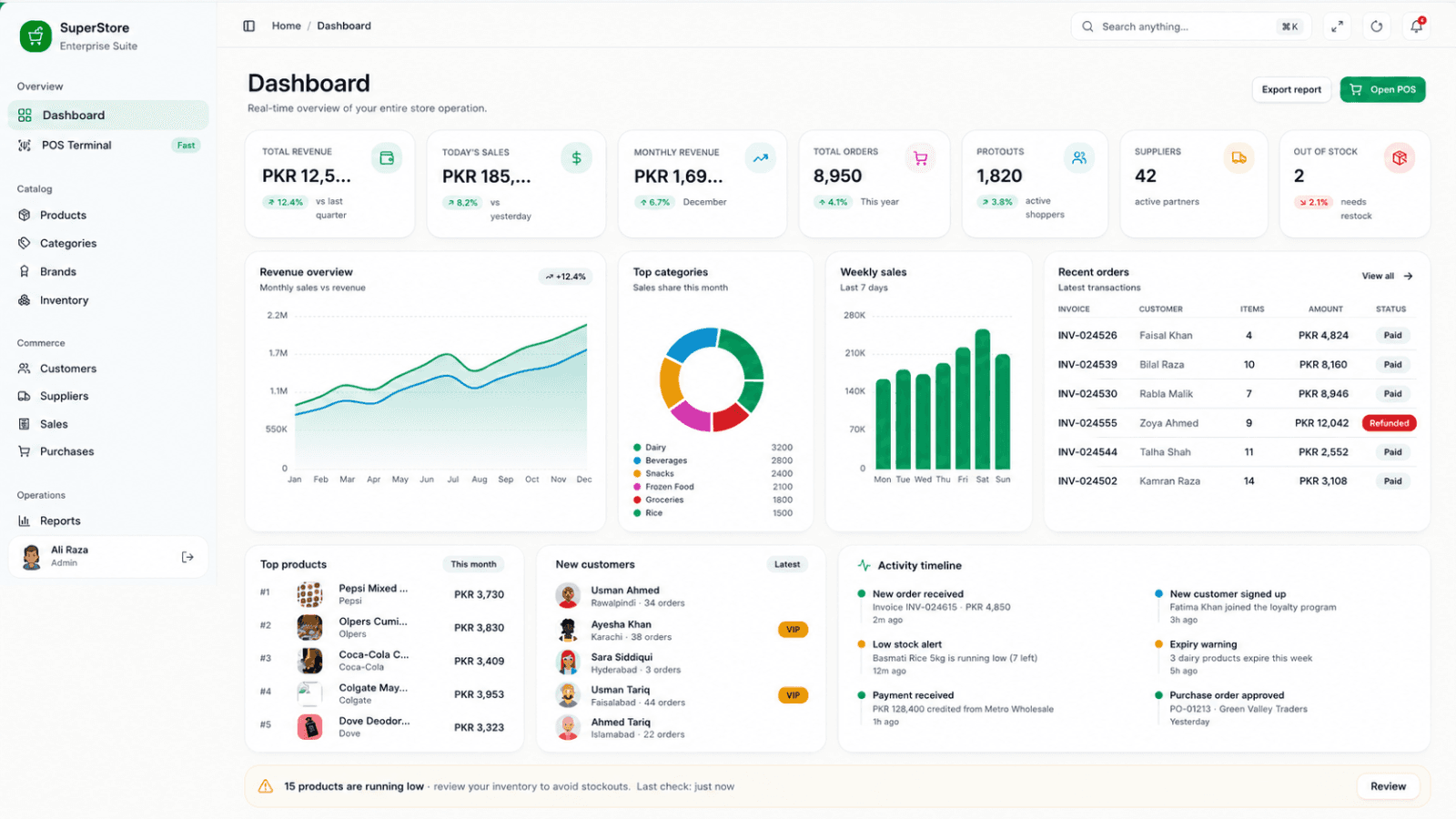Image resolution: width=1456 pixels, height=819 pixels.
Task: Open the This month filter on Top products
Action: coord(473,564)
